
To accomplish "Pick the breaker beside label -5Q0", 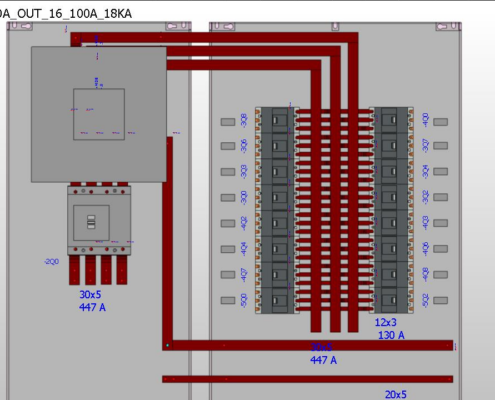I will click(x=277, y=301).
